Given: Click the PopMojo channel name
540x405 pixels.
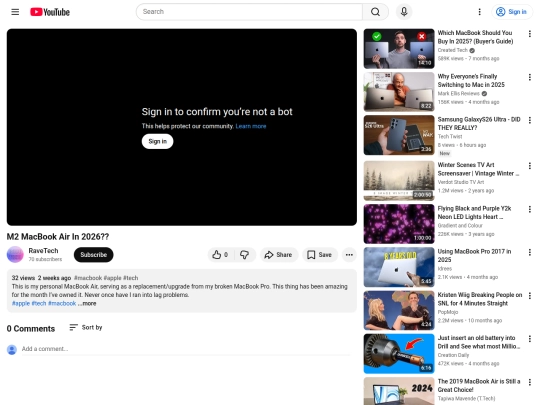Looking at the screenshot, I should pos(448,312).
